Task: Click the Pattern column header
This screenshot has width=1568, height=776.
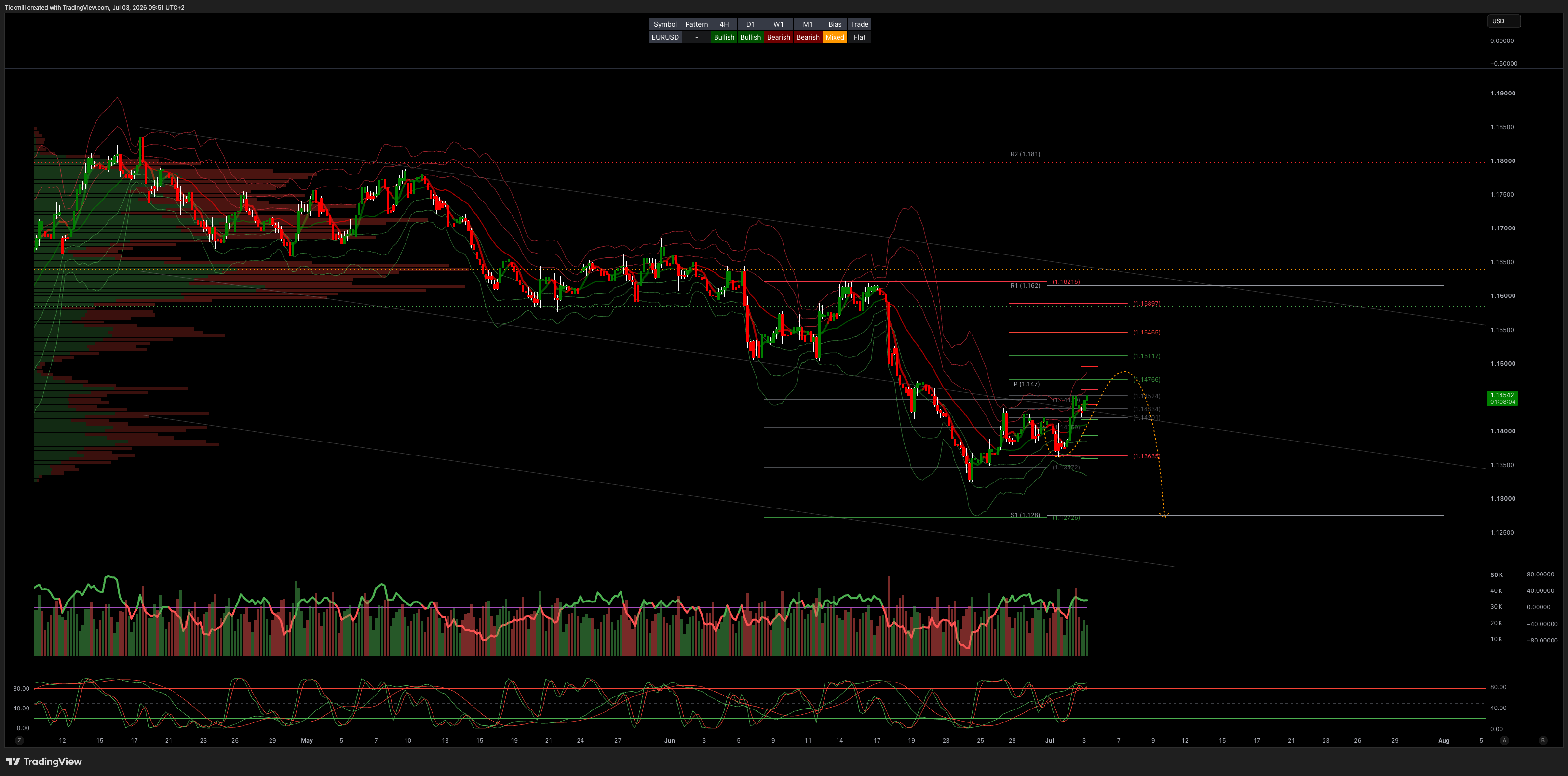Action: 696,25
